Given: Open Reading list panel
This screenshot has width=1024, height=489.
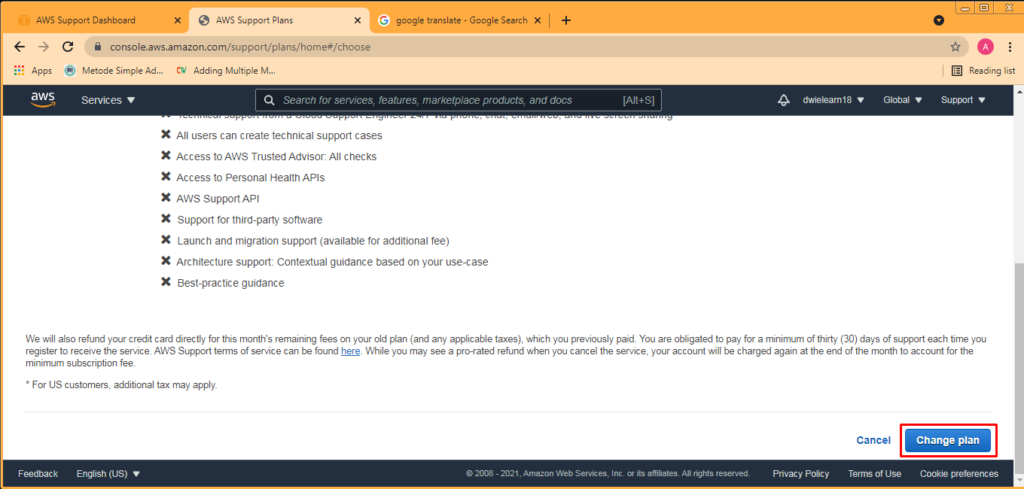Looking at the screenshot, I should [x=984, y=71].
